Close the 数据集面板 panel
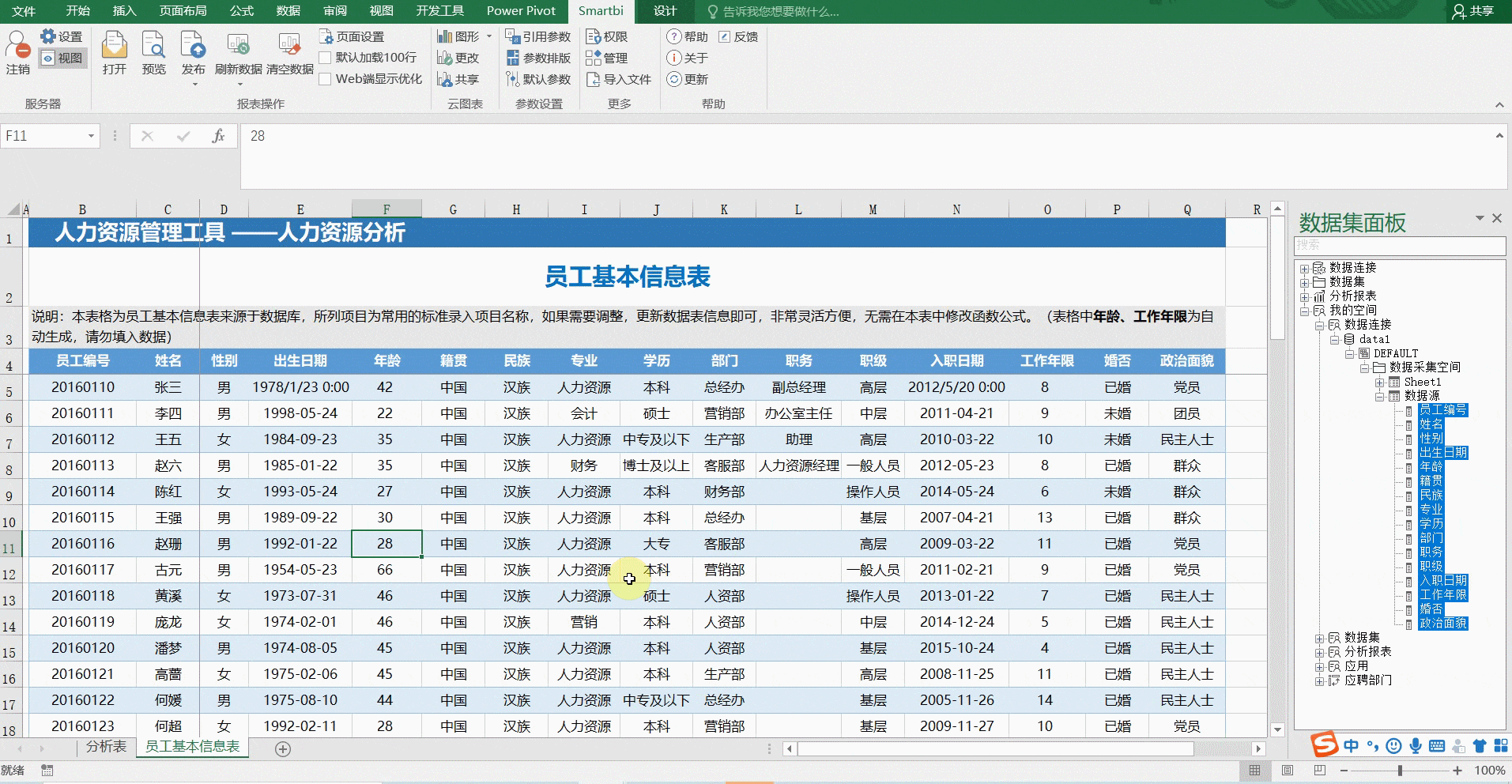This screenshot has width=1512, height=784. point(1496,218)
